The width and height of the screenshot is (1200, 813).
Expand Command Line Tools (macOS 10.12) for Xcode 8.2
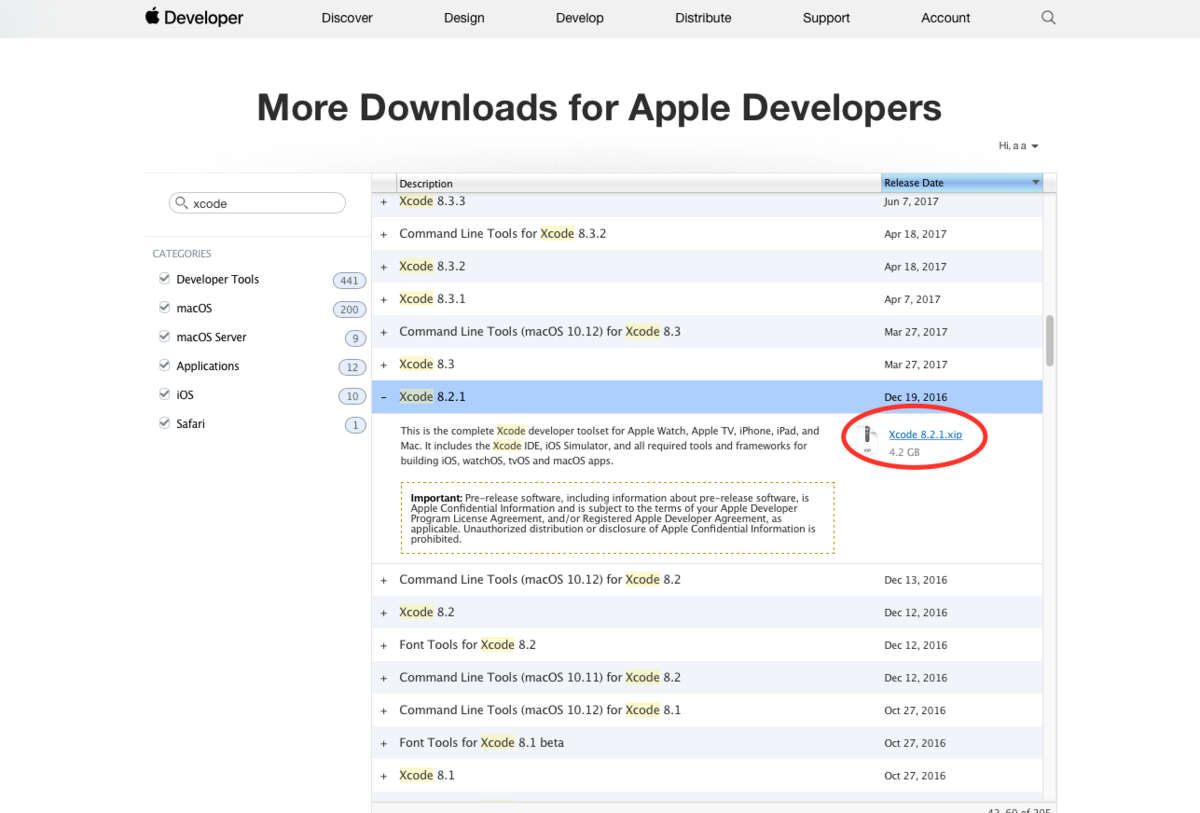coord(384,580)
